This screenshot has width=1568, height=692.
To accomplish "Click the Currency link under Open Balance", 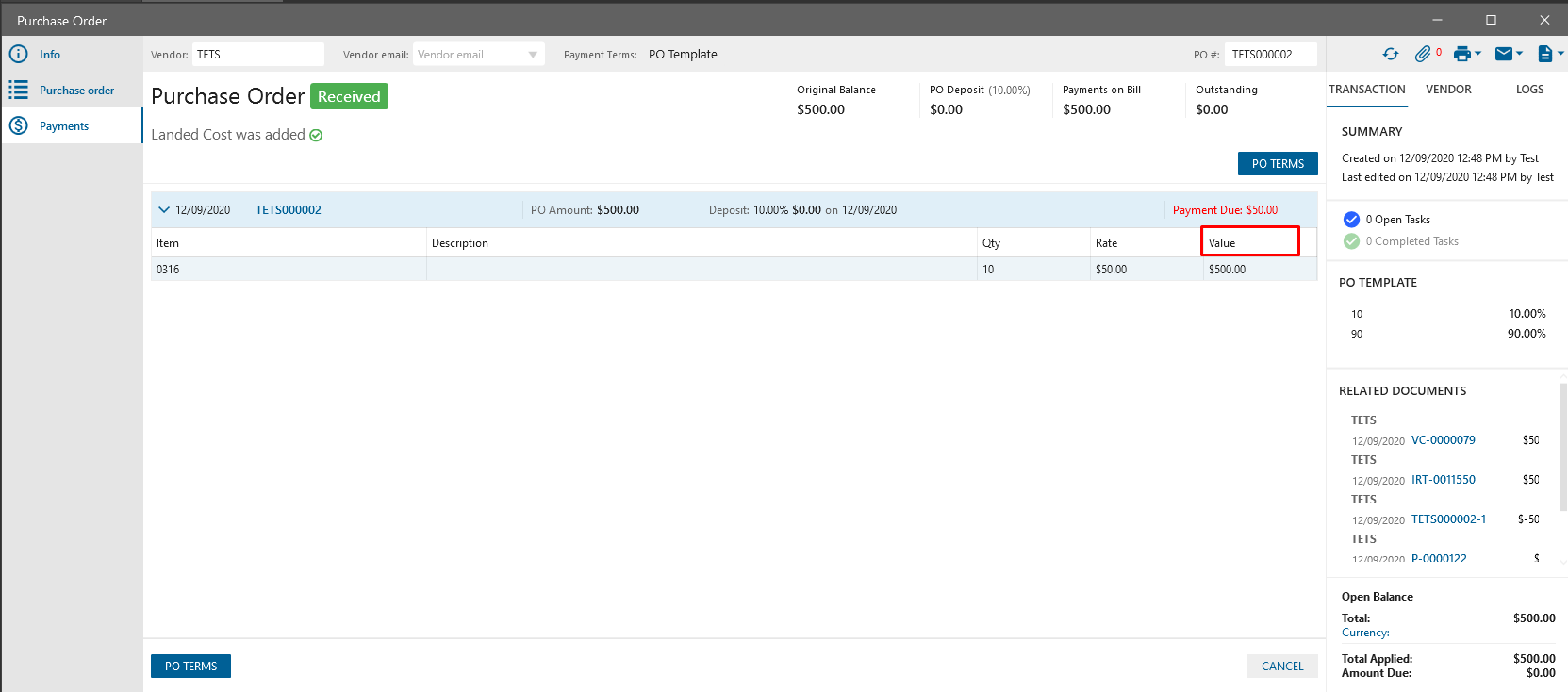I will tap(1365, 633).
